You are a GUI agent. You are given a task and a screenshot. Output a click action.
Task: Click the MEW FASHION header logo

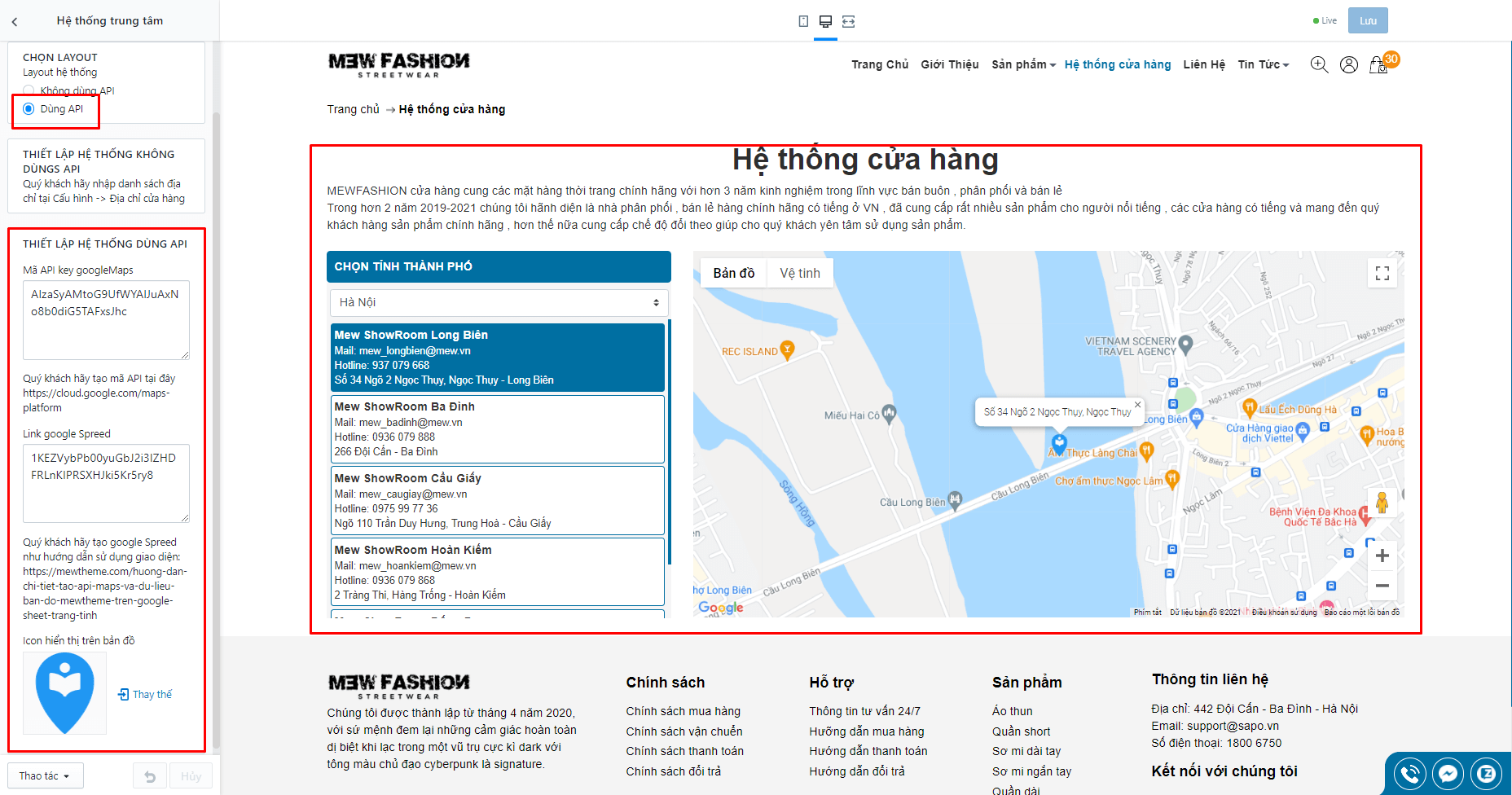pyautogui.click(x=399, y=64)
